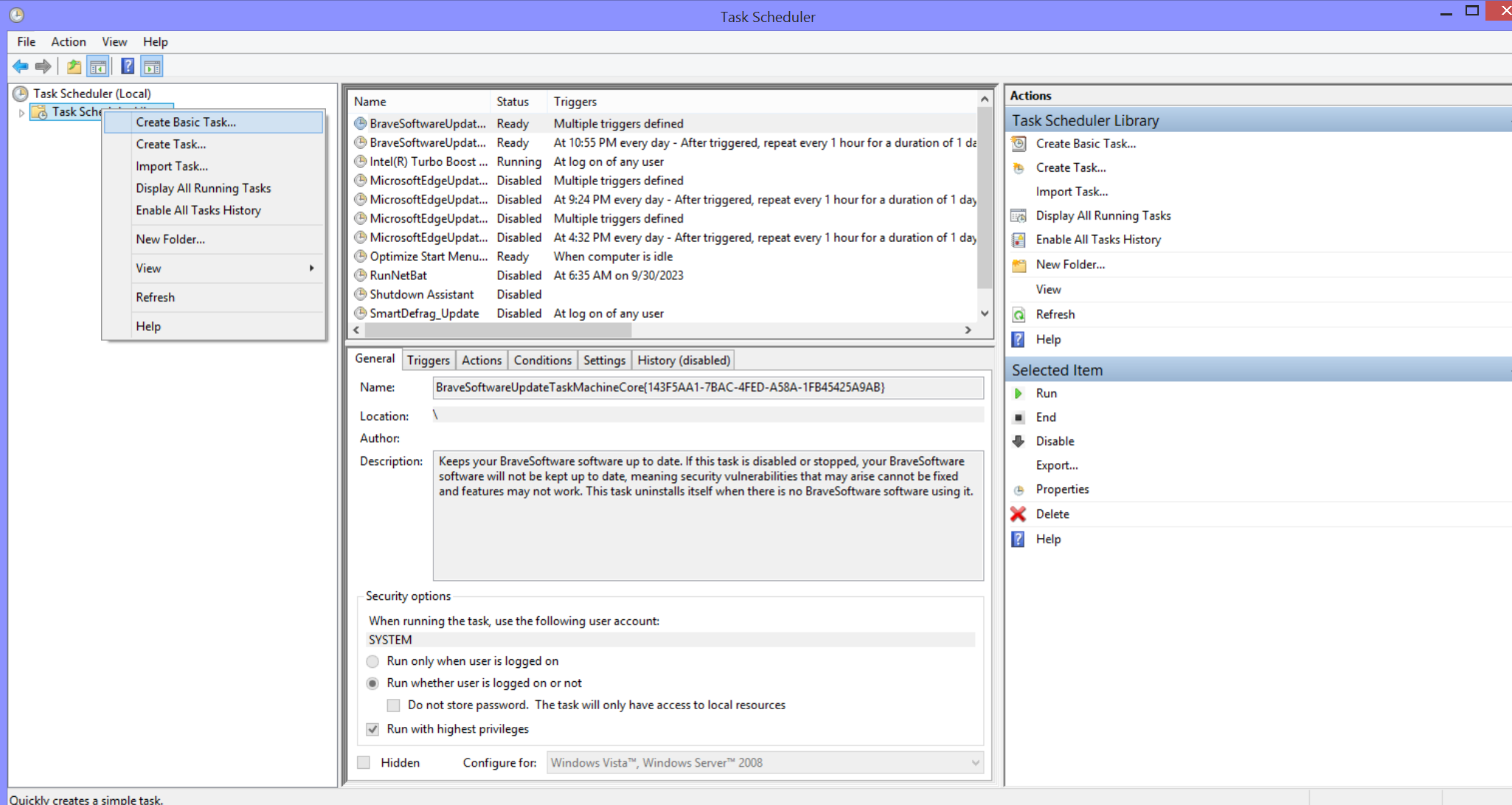Click the green Run icon in Selected Item
The image size is (1512, 805).
tap(1018, 394)
